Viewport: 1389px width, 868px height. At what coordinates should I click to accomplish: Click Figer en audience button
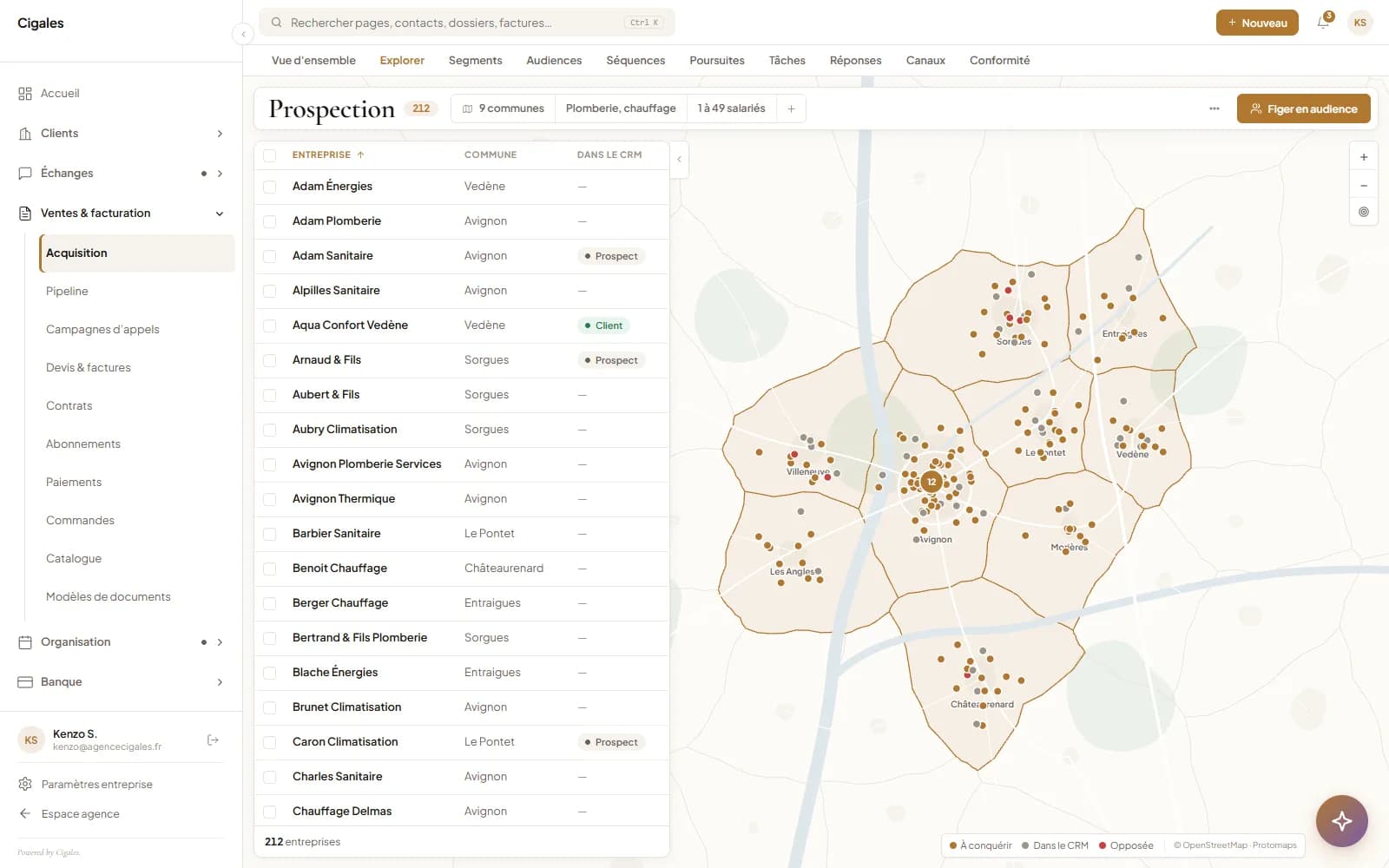tap(1303, 108)
